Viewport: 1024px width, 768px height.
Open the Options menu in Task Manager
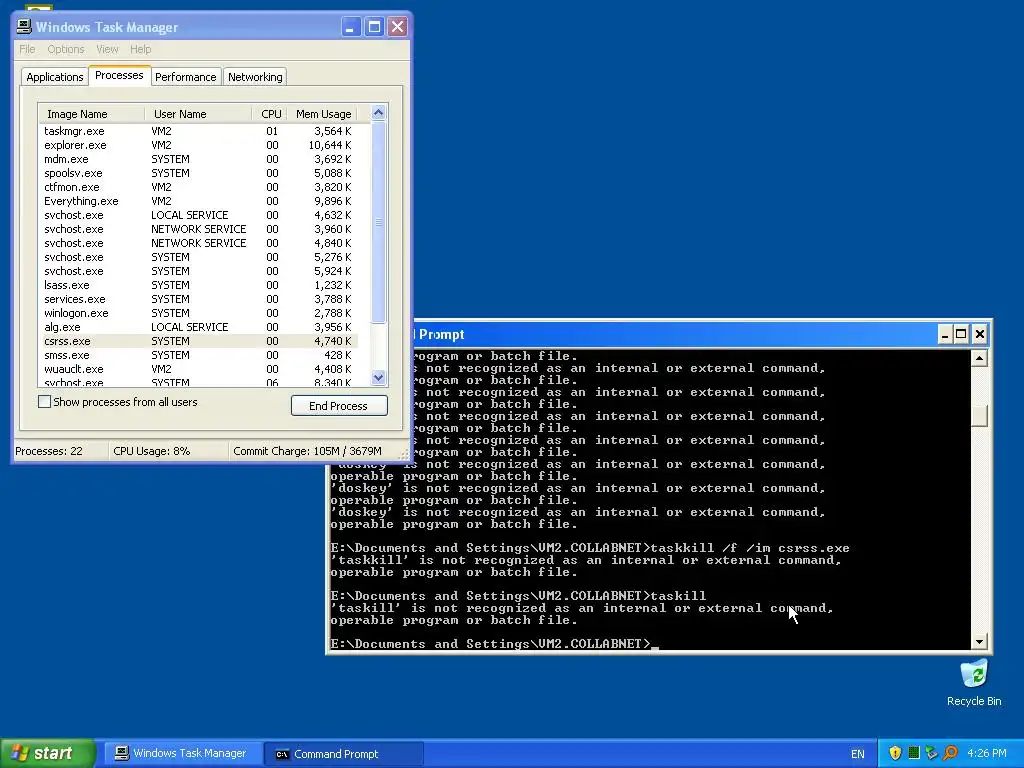65,49
